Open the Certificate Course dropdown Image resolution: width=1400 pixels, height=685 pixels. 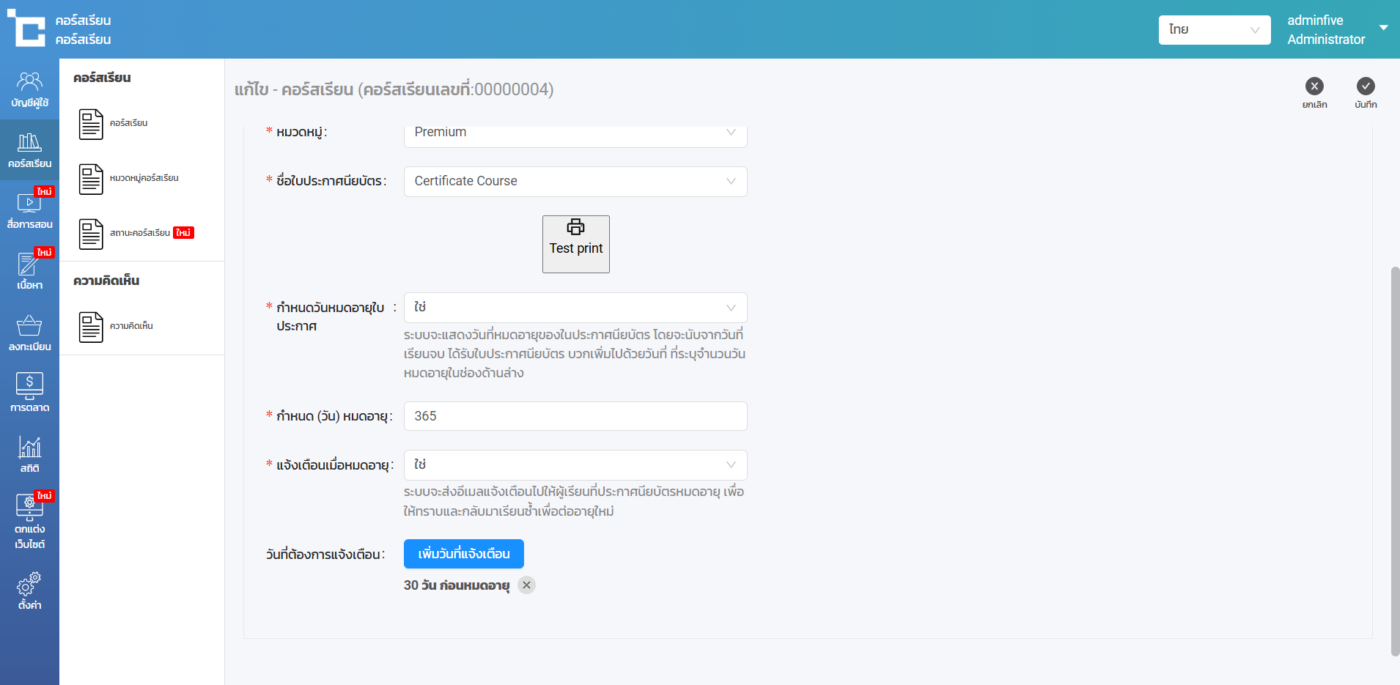point(575,181)
